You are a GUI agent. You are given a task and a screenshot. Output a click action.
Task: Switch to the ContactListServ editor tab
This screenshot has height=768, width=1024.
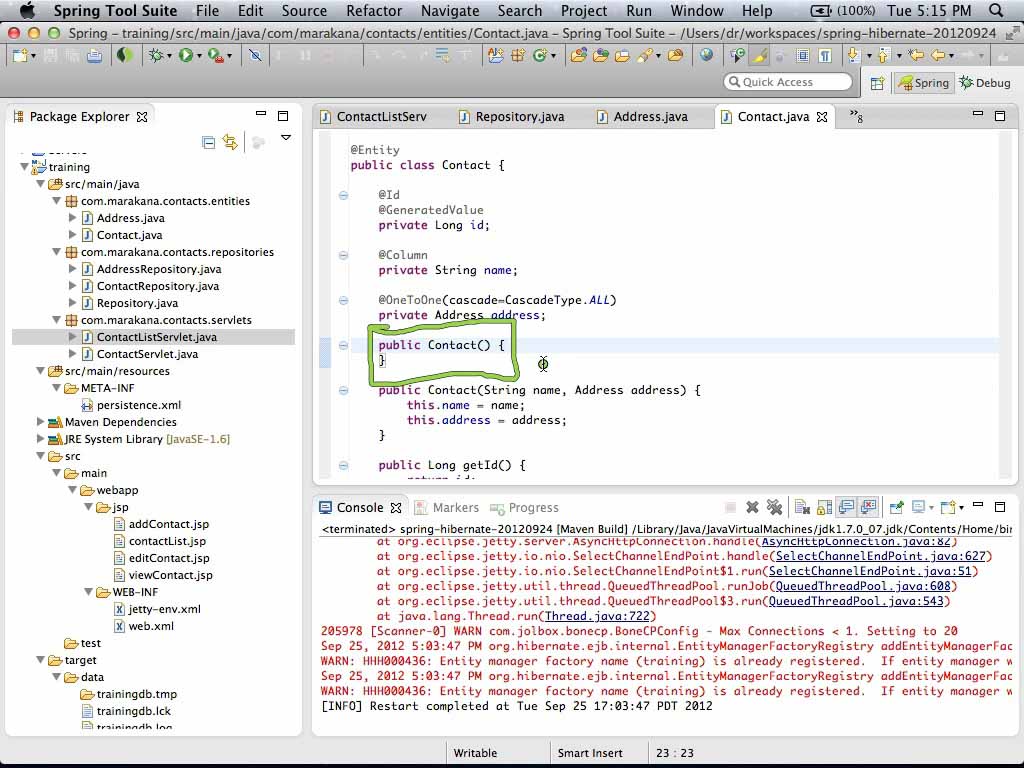(374, 117)
